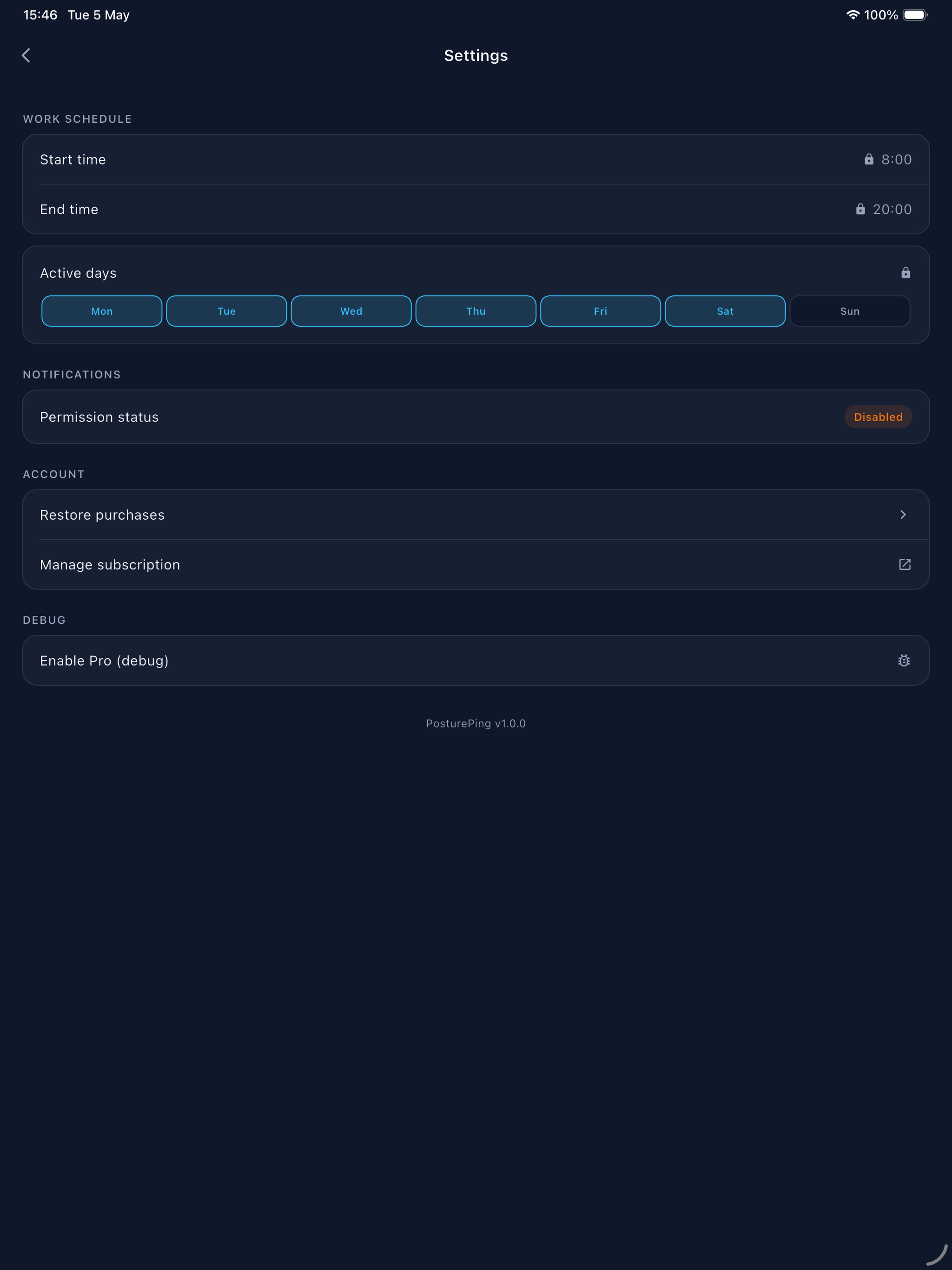
Task: Tap the Wi-Fi status icon
Action: (x=853, y=15)
